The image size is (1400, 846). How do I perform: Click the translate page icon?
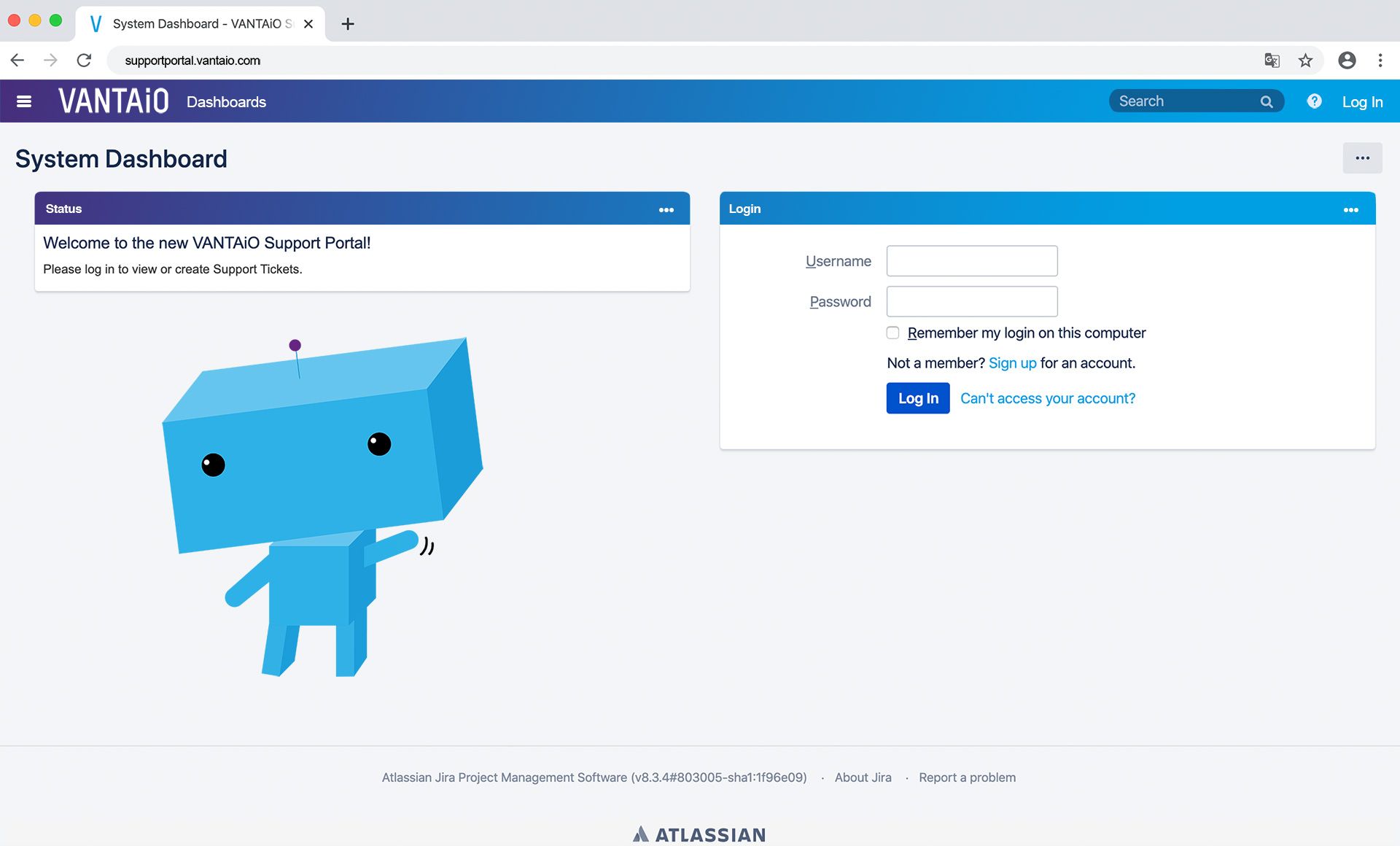point(1272,61)
